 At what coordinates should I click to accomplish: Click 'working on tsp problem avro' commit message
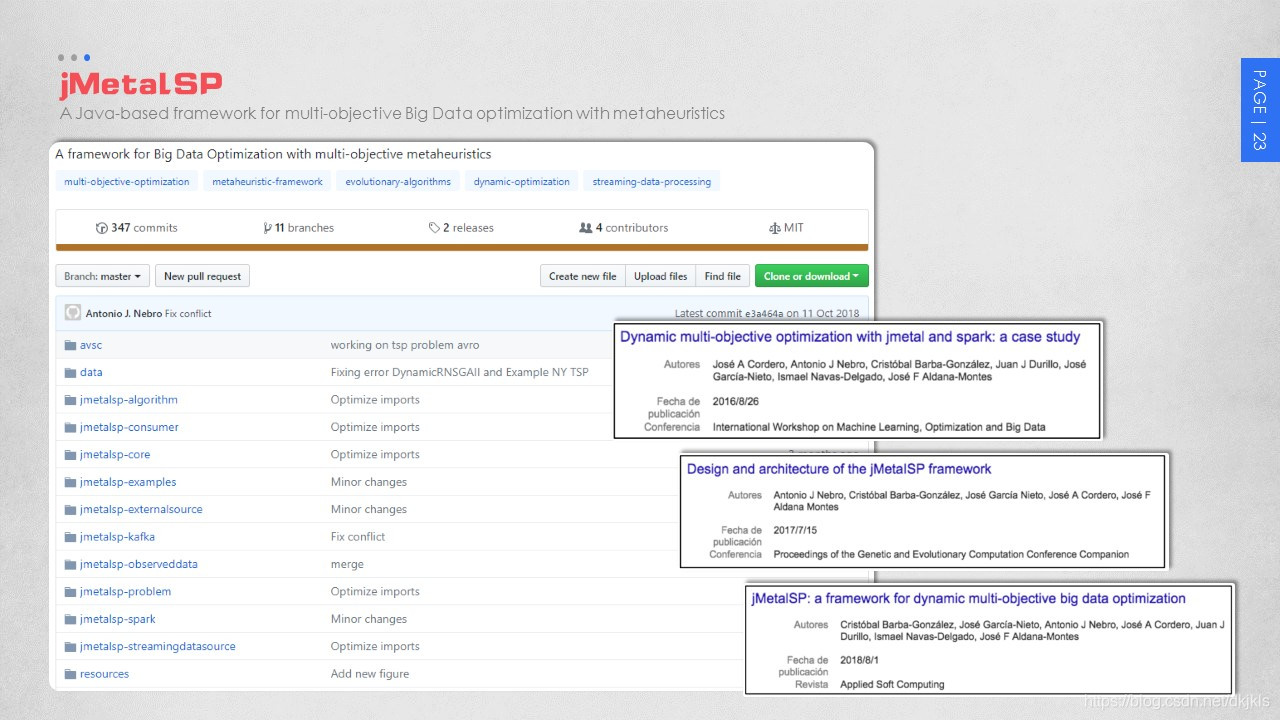[x=405, y=345]
